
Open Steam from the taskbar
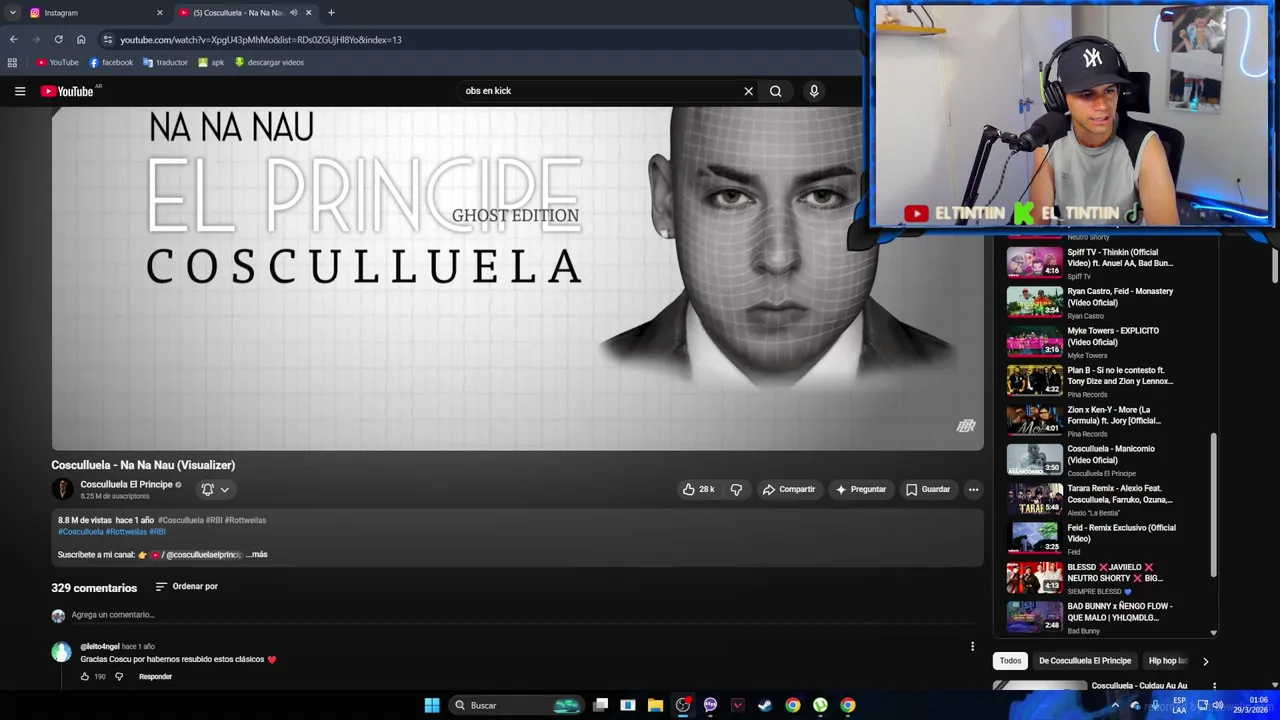pos(765,705)
